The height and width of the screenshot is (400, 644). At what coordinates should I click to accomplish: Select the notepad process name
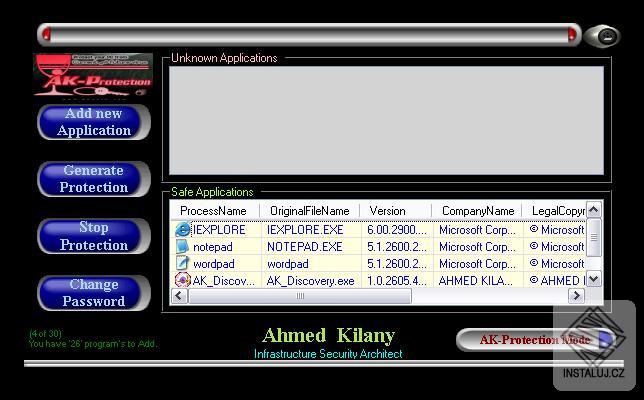213,247
